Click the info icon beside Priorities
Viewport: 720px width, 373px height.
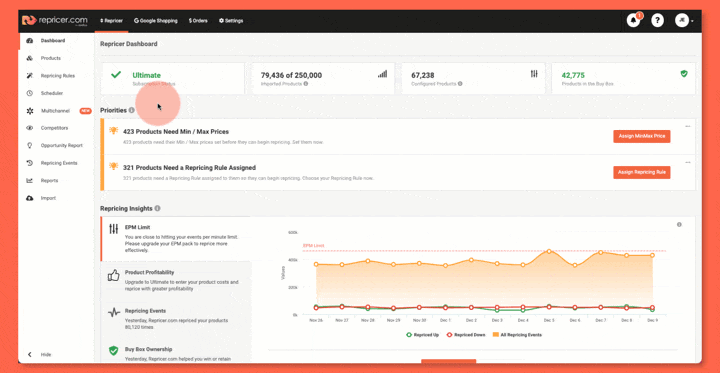pyautogui.click(x=132, y=110)
